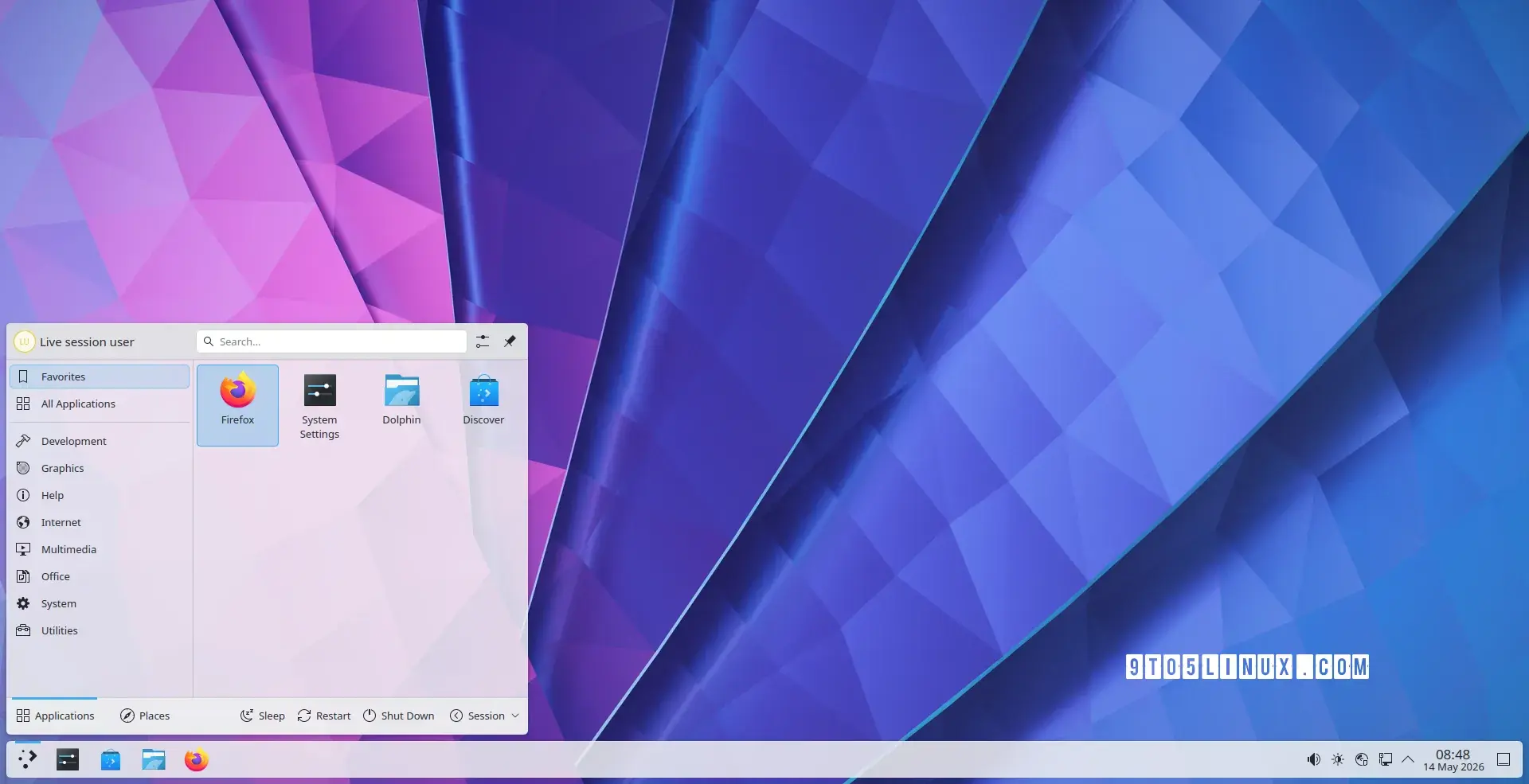Launch Firefox from the Favorites grid

click(x=237, y=405)
